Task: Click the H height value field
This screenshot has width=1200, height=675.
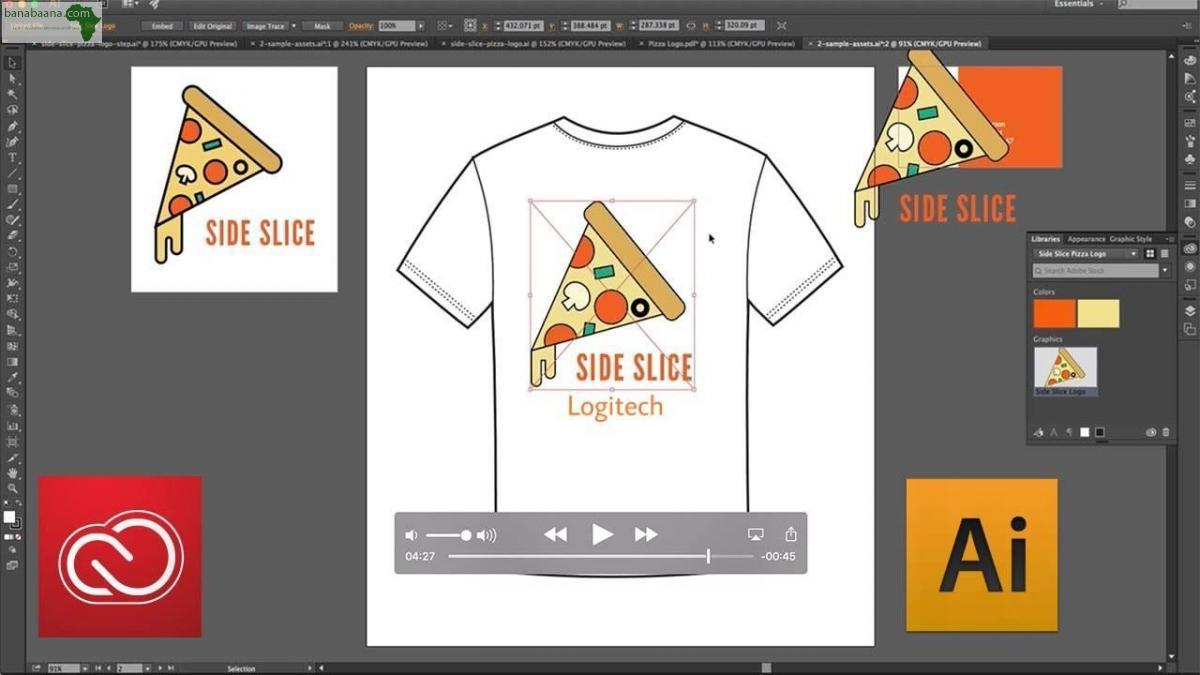Action: point(745,25)
